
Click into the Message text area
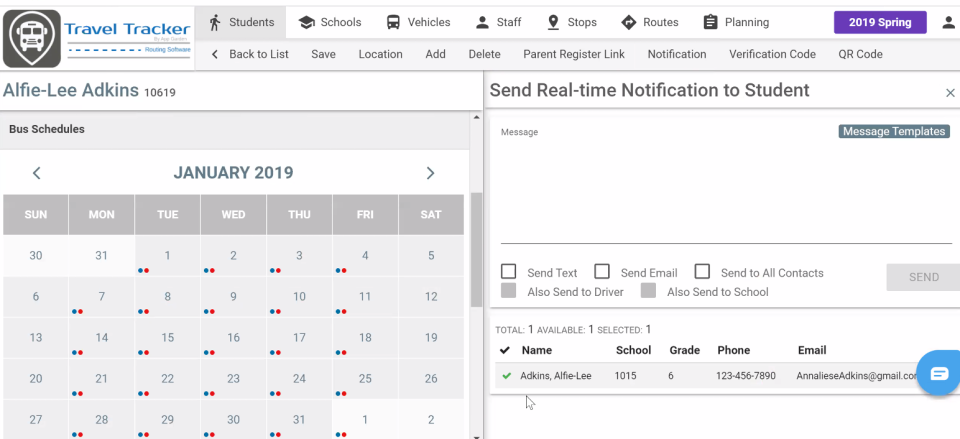(726, 190)
